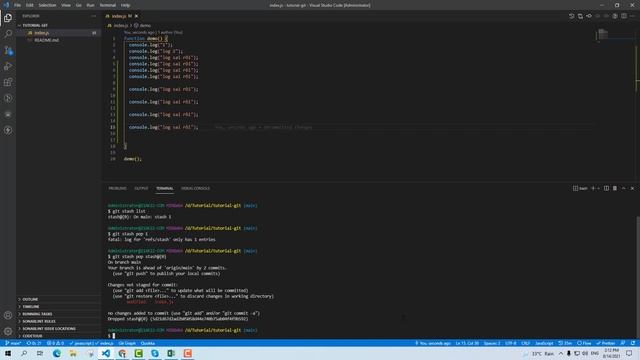Change the CRLF end of line sequence

[x=526, y=343]
